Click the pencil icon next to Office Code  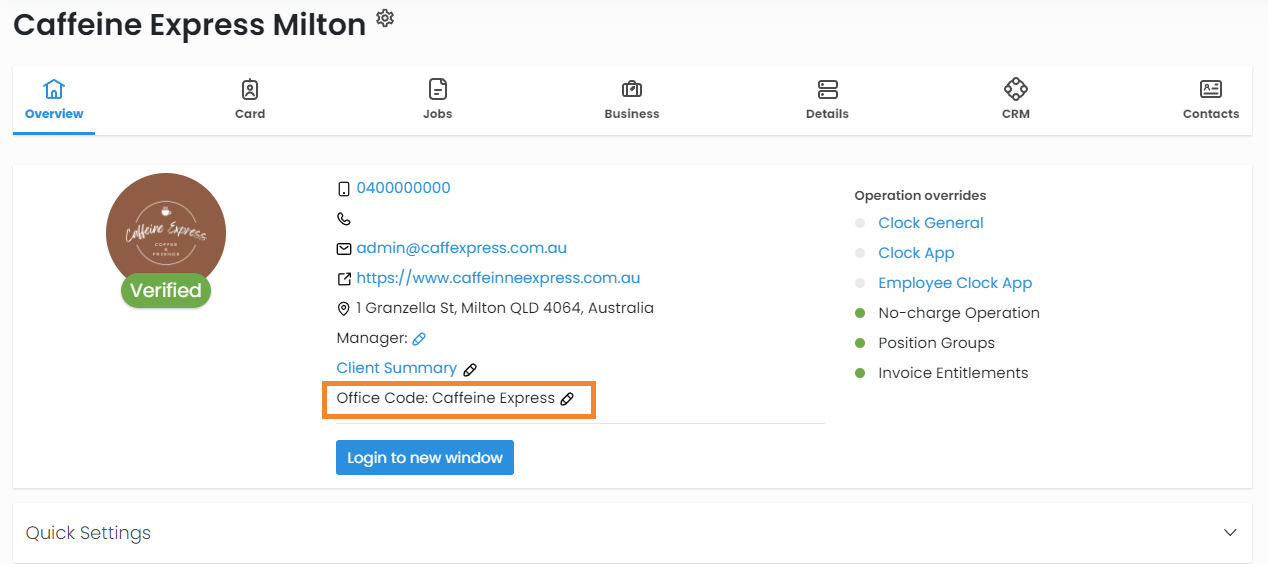tap(567, 399)
